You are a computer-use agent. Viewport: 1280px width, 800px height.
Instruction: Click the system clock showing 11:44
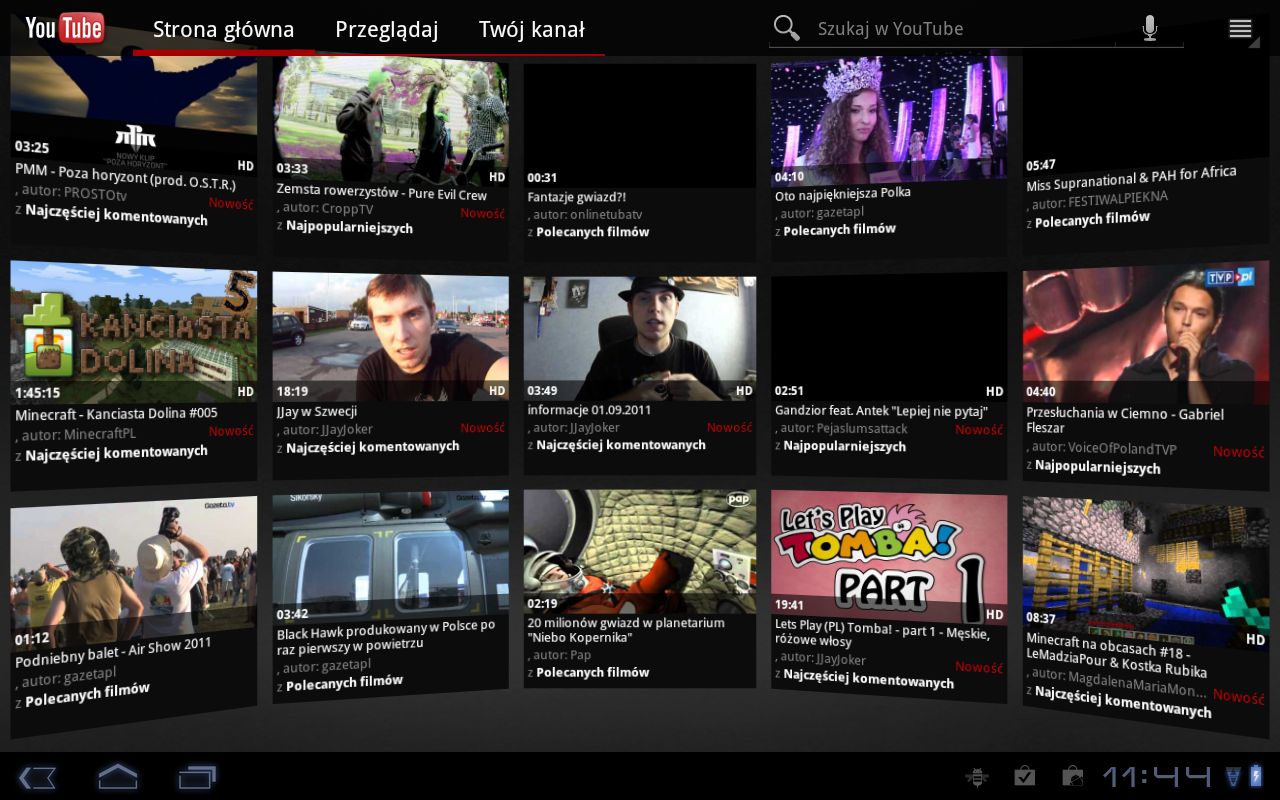(1156, 777)
